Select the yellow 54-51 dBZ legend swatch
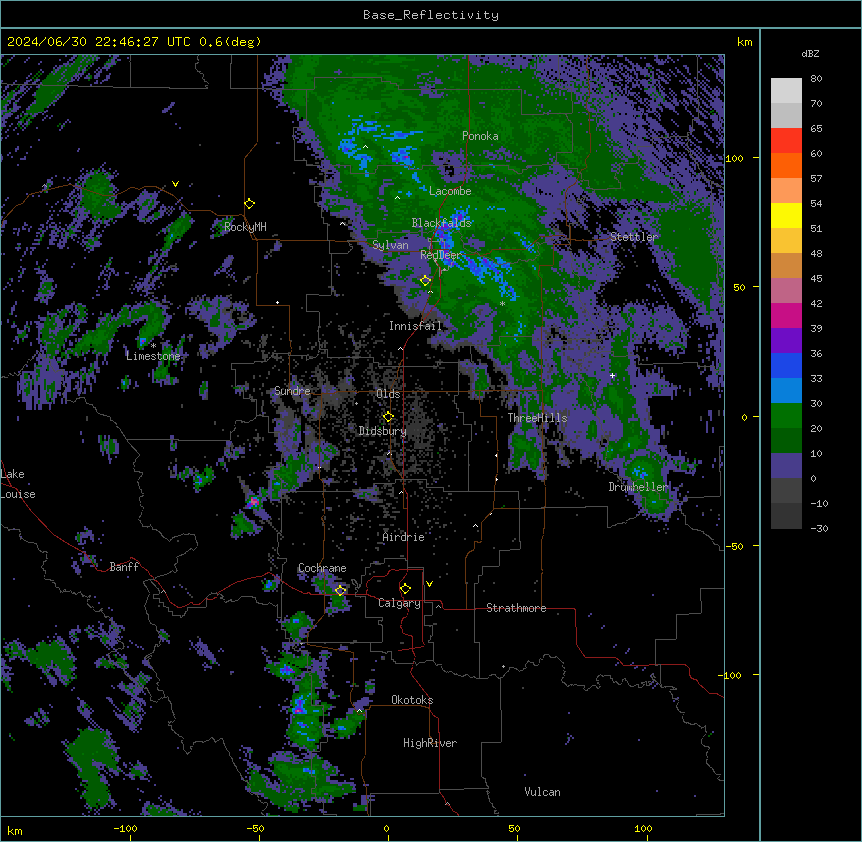Viewport: 862px width, 842px height. click(x=786, y=215)
